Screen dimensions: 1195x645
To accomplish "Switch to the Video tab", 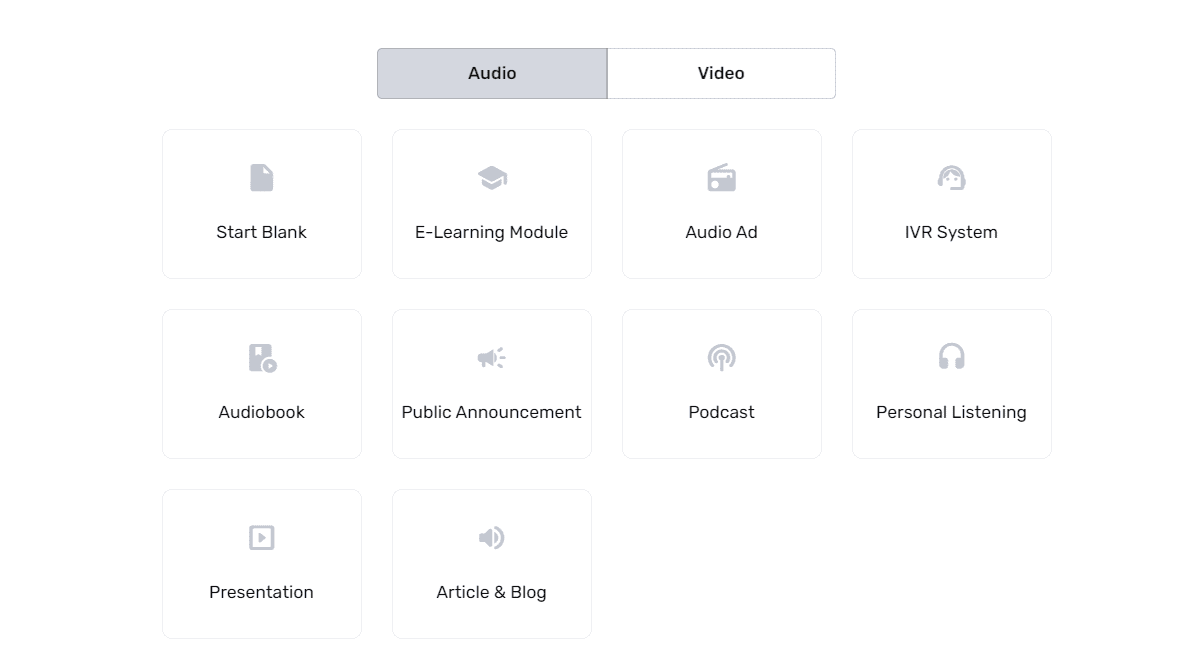I will click(721, 73).
